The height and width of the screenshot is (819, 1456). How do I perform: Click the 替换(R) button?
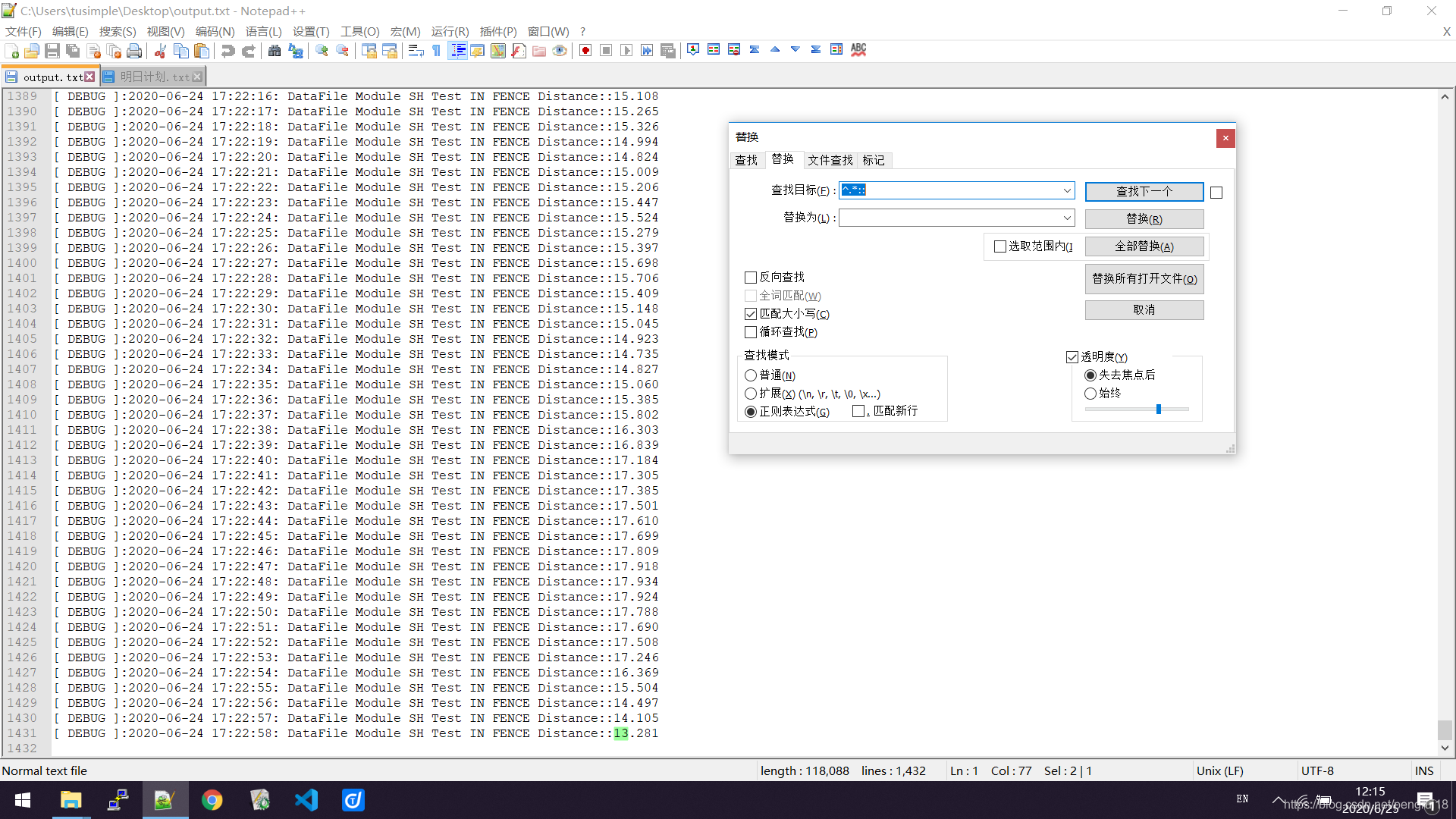(1144, 219)
